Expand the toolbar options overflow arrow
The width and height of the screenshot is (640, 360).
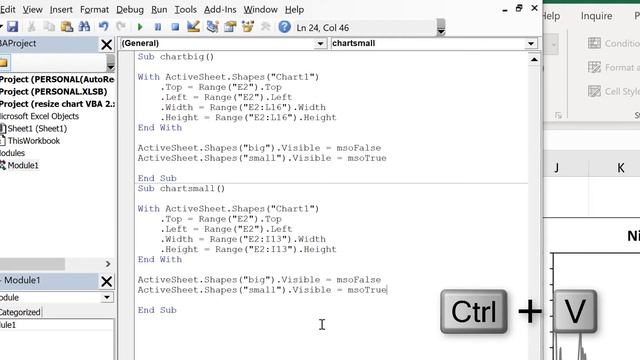441,28
